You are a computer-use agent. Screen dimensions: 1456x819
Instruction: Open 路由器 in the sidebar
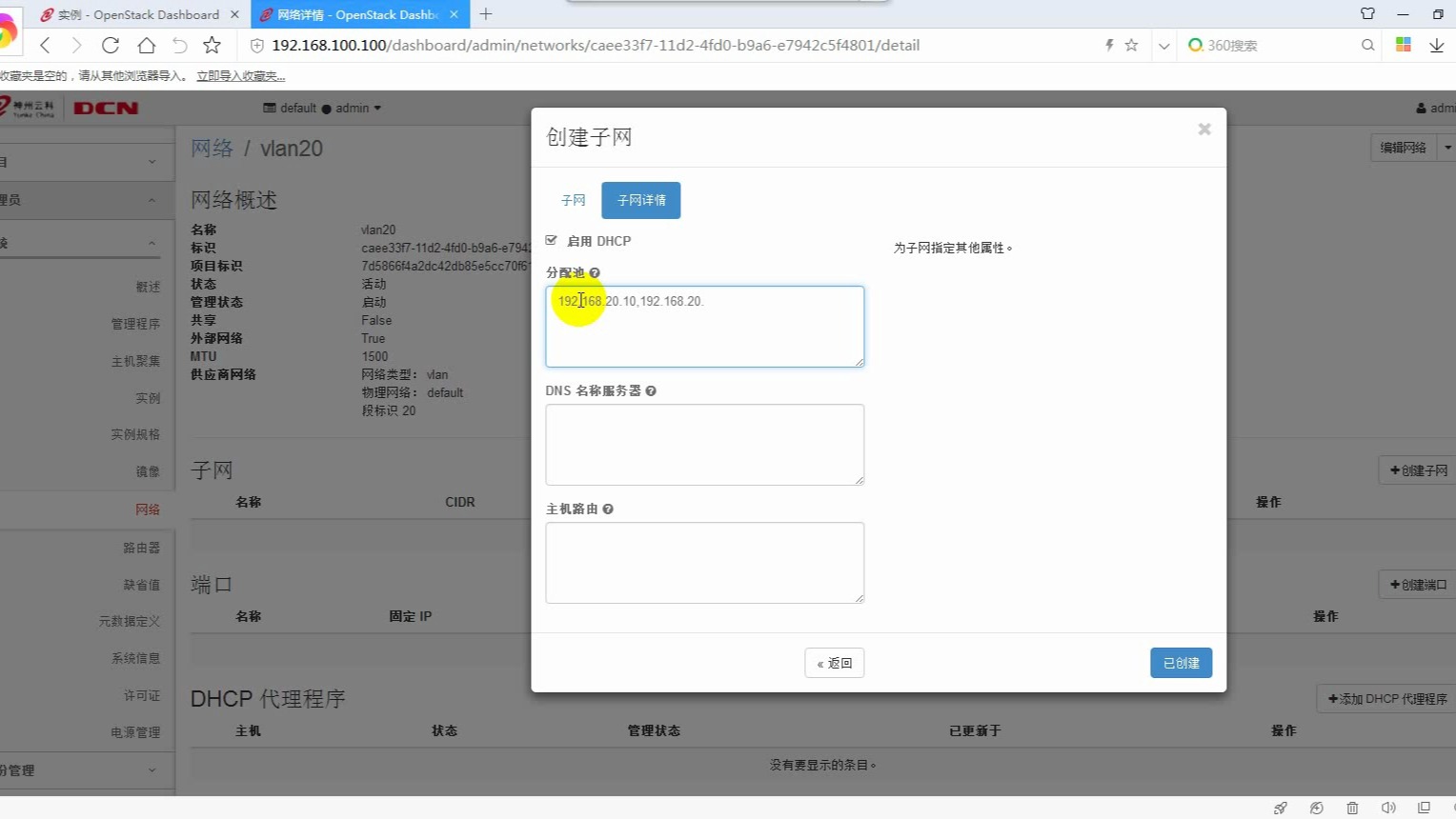(x=141, y=548)
